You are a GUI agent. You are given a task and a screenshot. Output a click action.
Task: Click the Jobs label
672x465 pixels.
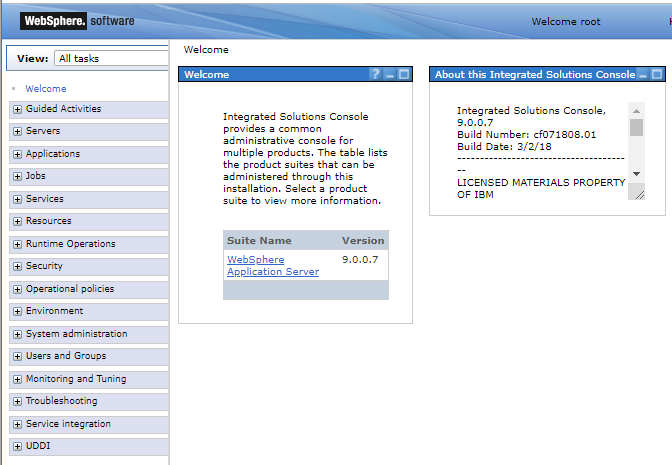click(x=36, y=176)
